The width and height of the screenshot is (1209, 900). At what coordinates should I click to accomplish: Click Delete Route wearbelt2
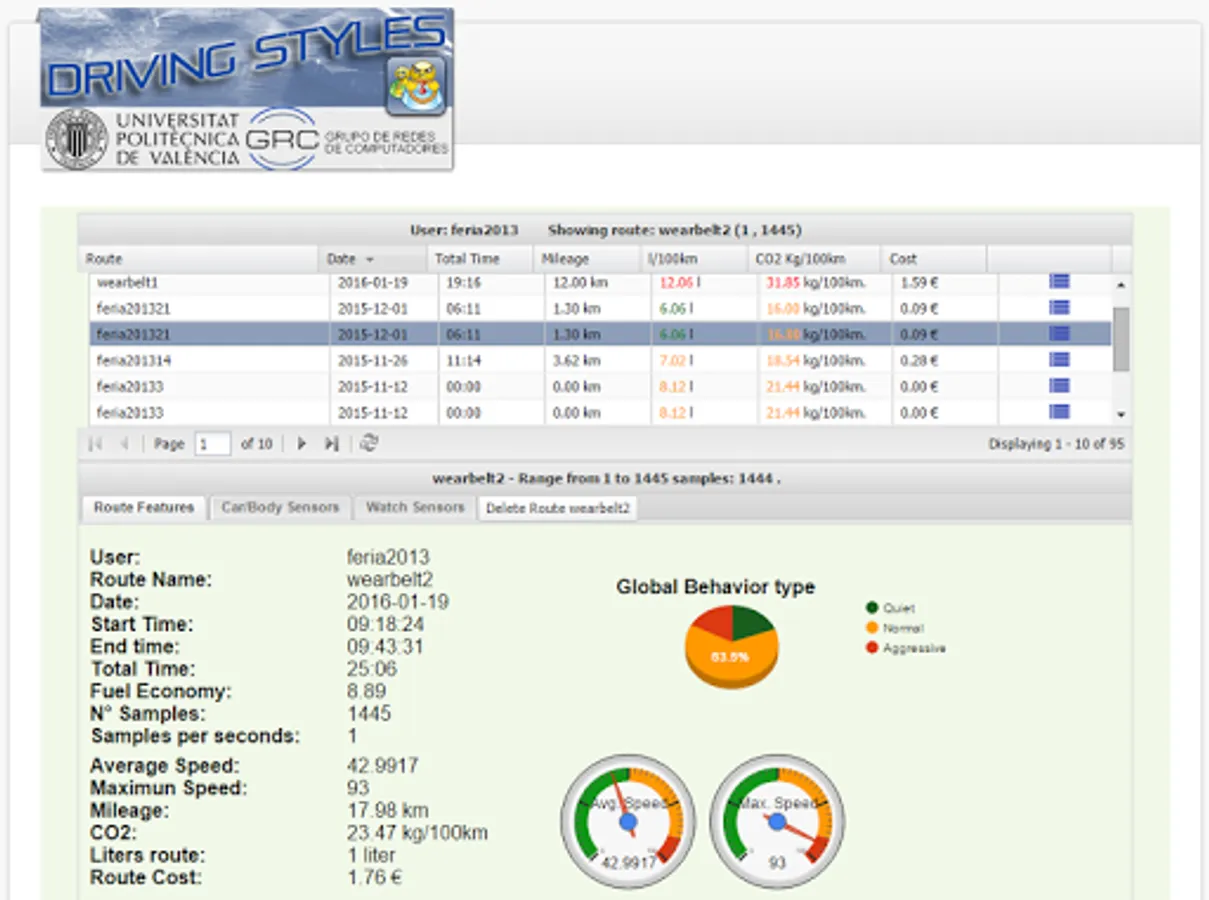coord(556,508)
